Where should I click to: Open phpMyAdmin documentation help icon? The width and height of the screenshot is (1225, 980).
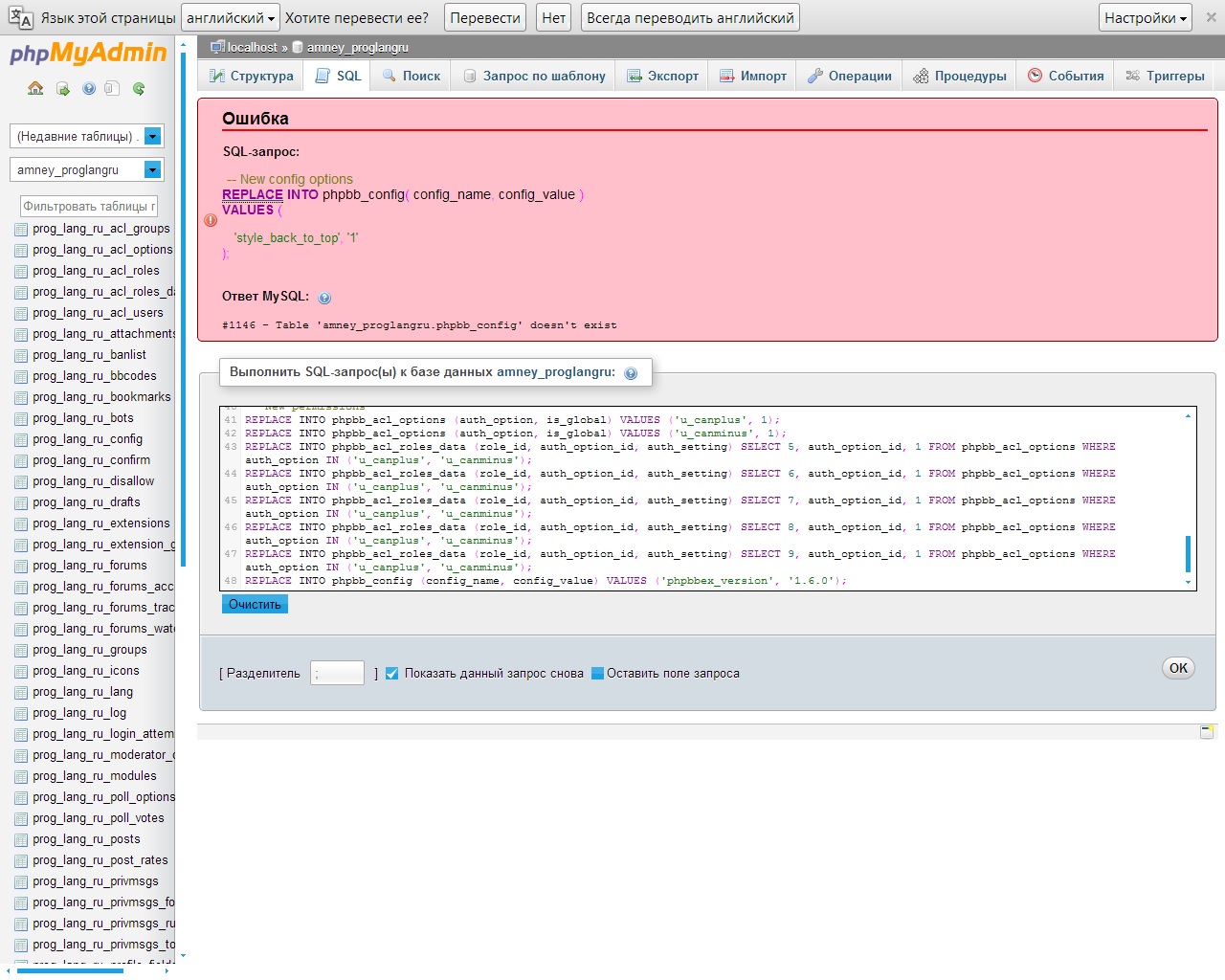(89, 89)
